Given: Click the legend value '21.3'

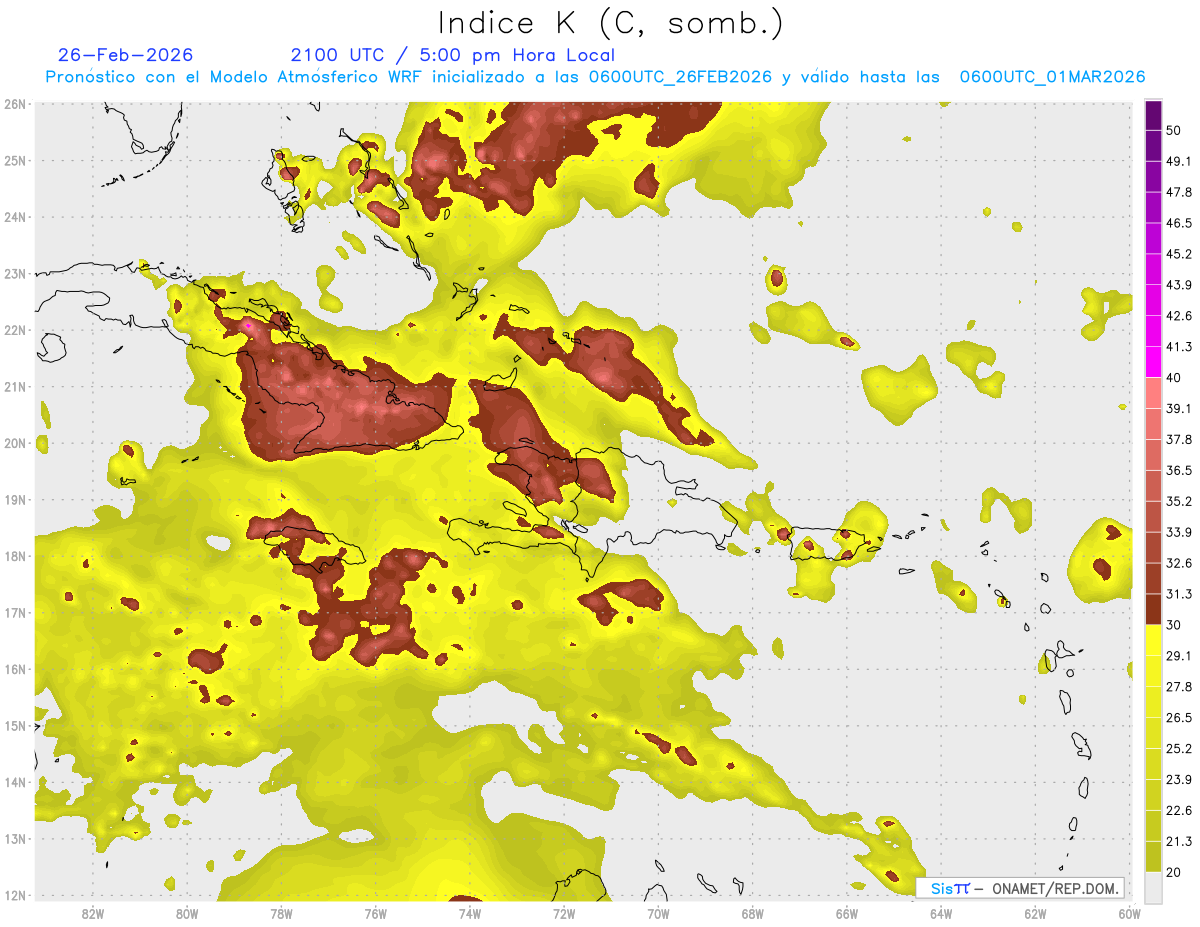Looking at the screenshot, I should click(x=1179, y=842).
